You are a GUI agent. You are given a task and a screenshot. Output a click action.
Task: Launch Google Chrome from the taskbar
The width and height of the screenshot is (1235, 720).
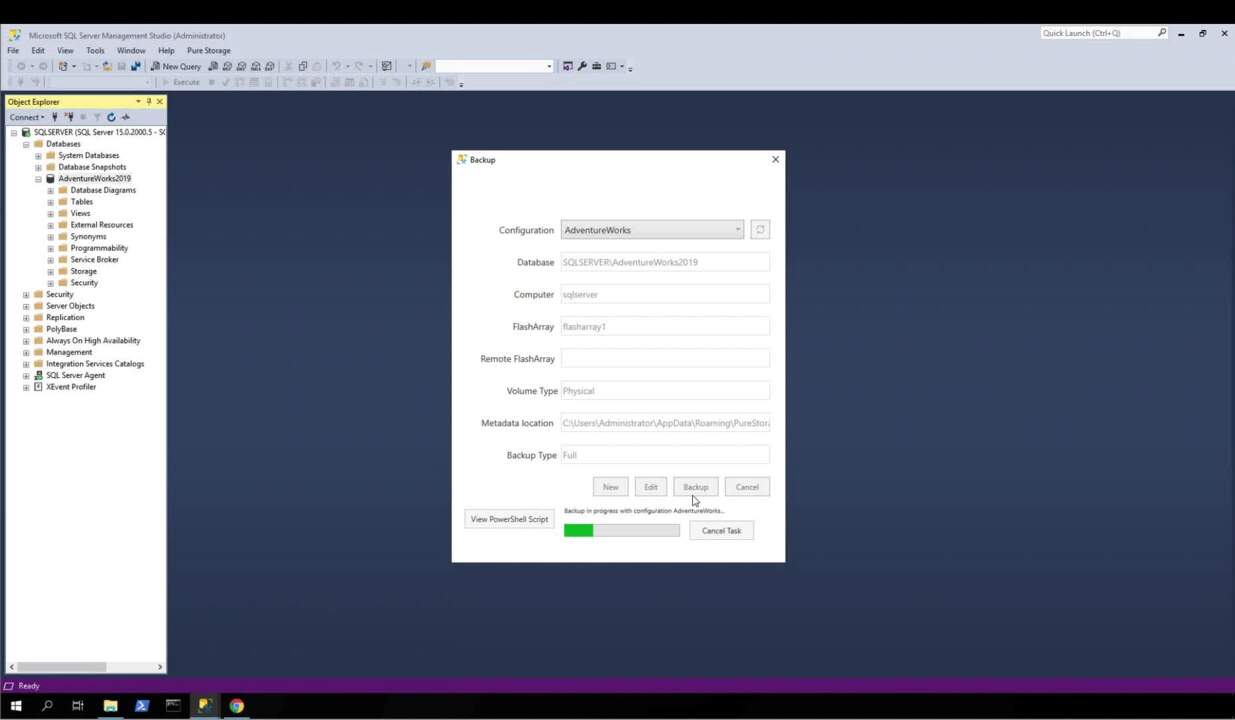[236, 706]
